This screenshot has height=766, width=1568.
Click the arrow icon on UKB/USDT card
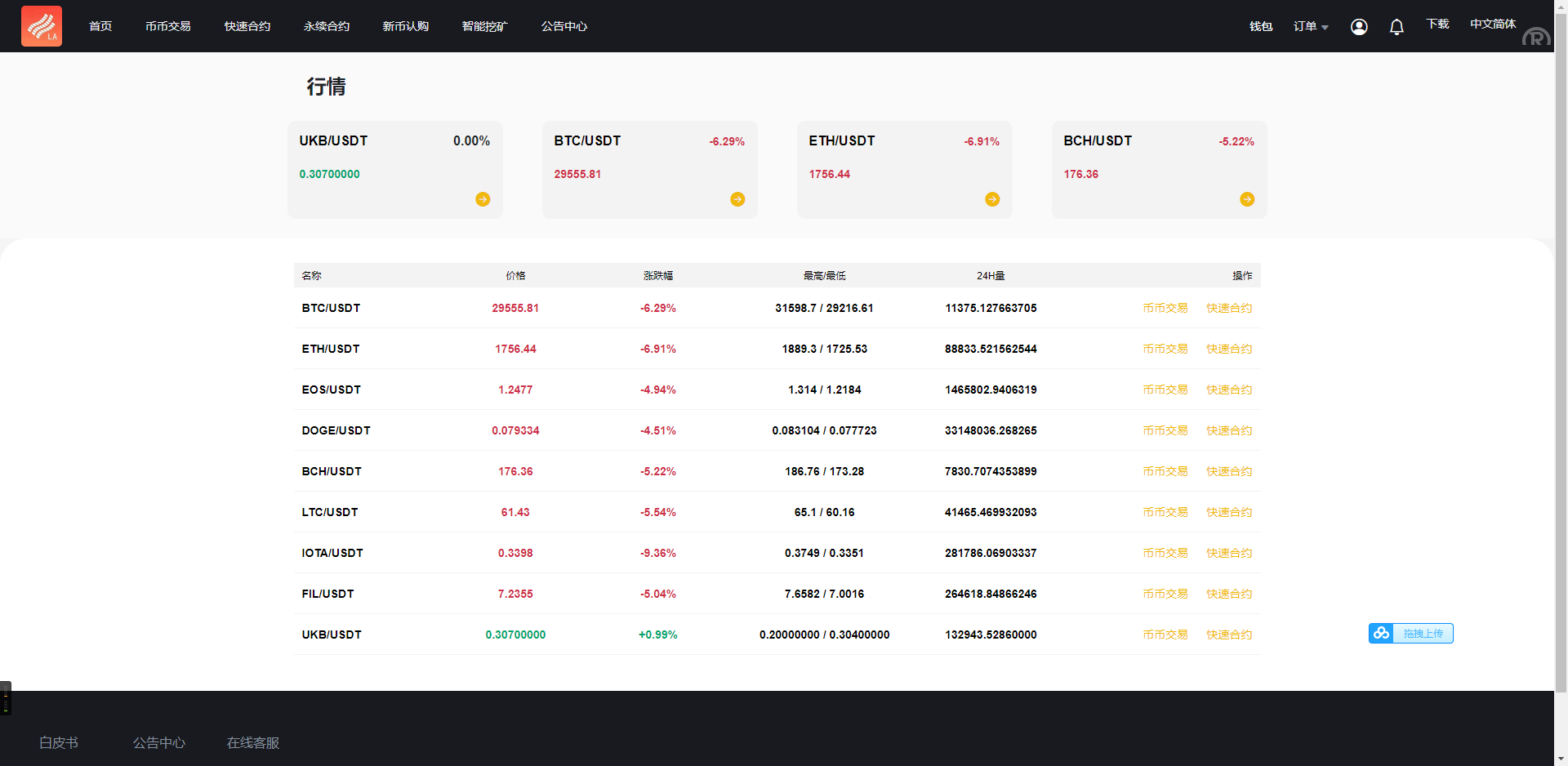pyautogui.click(x=483, y=199)
